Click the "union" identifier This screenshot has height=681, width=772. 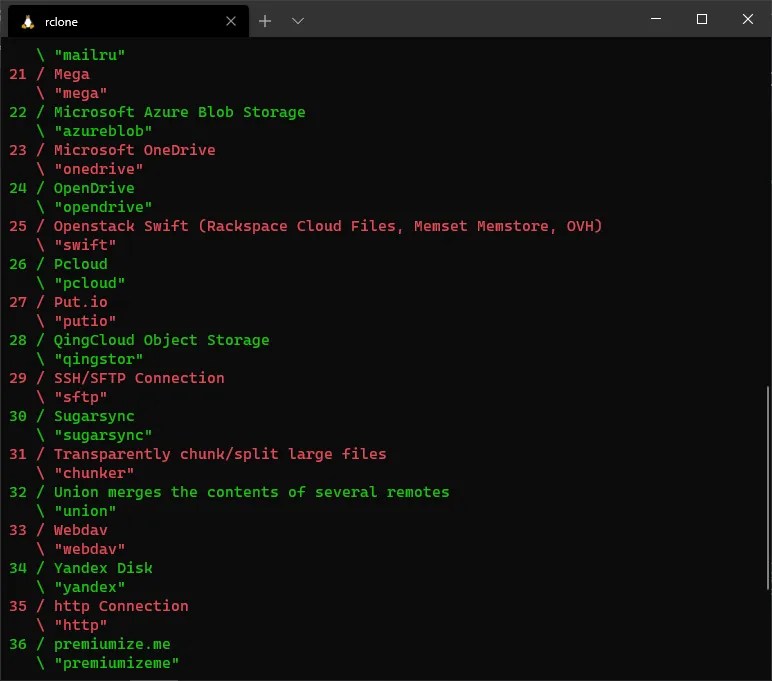85,511
